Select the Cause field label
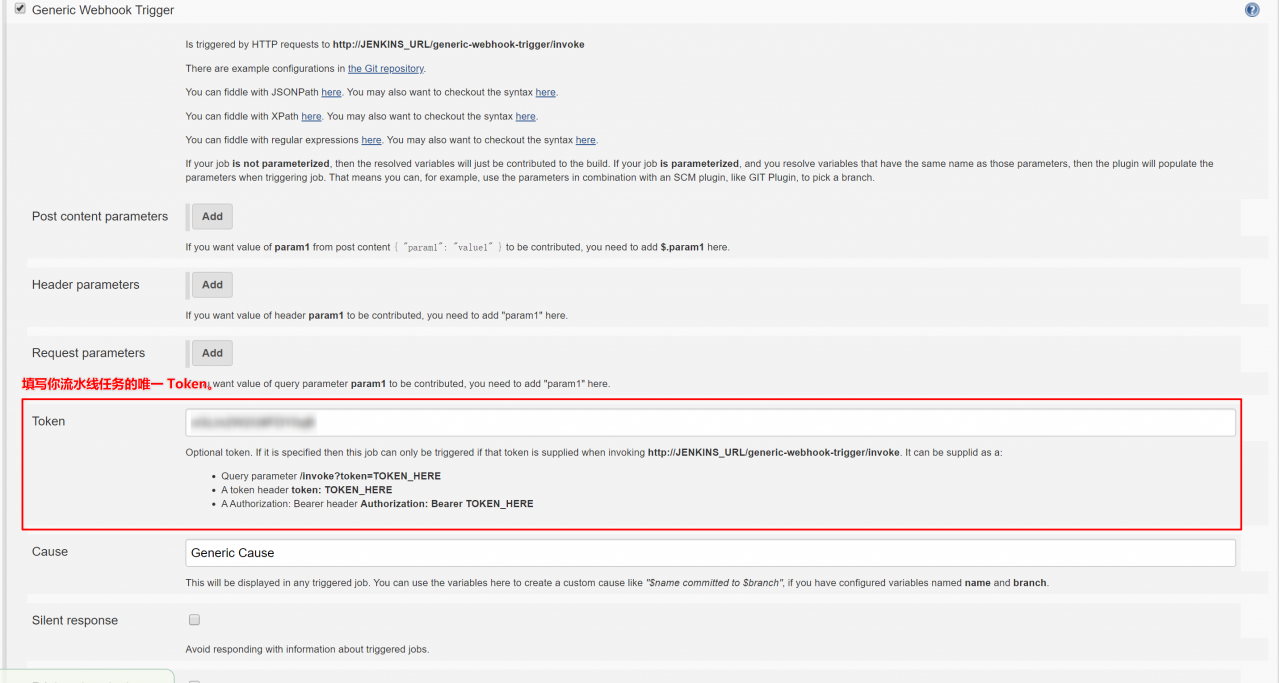 (x=50, y=552)
